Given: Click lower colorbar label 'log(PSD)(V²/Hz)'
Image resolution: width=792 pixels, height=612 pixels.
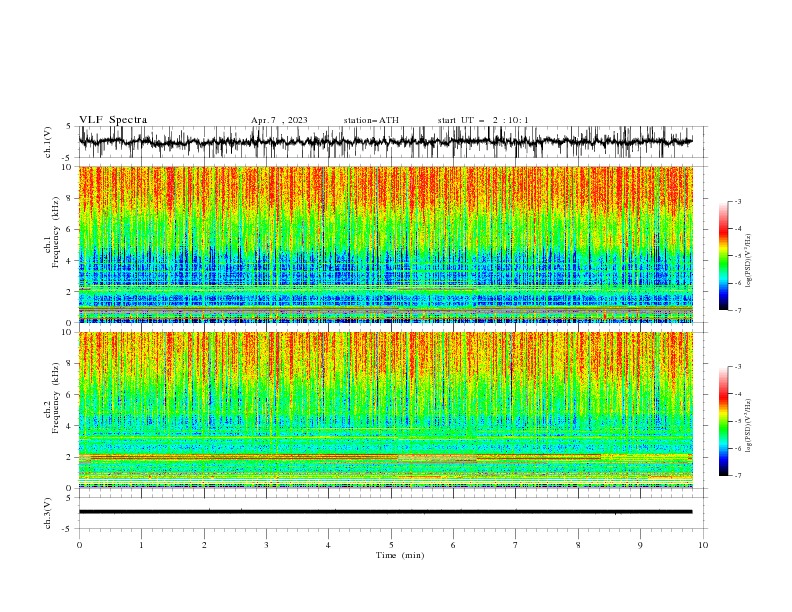Looking at the screenshot, I should [749, 426].
